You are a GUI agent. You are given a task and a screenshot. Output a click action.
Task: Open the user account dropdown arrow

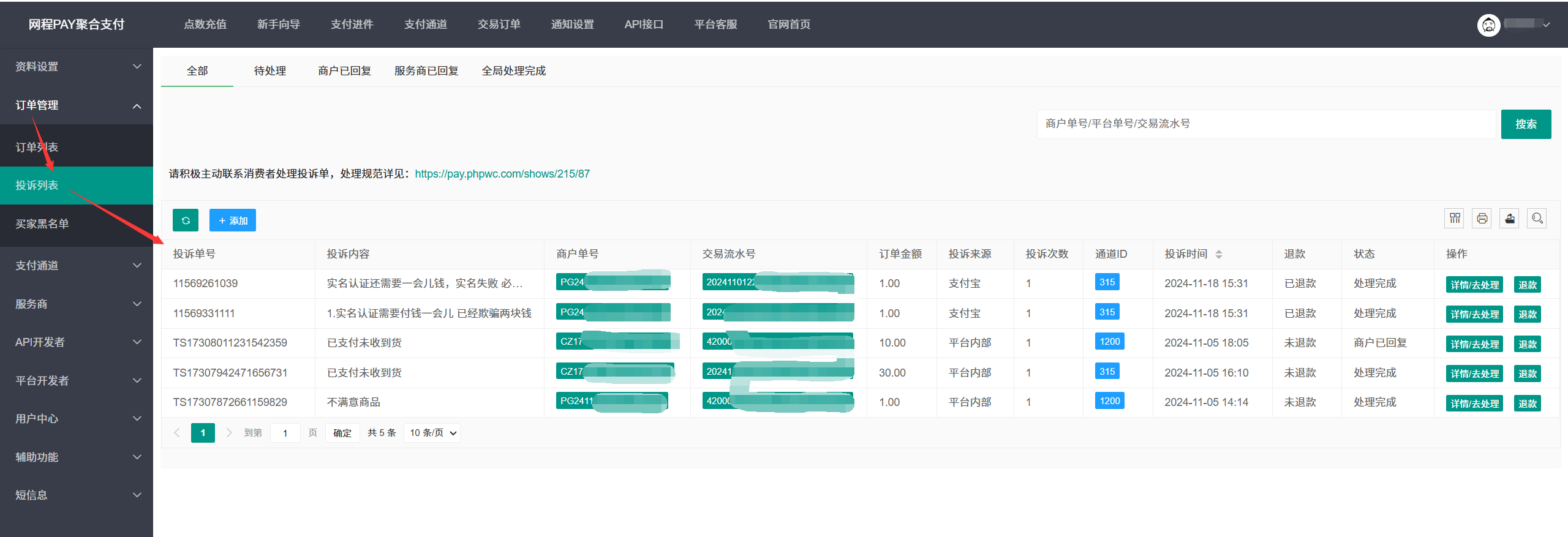[x=1547, y=24]
